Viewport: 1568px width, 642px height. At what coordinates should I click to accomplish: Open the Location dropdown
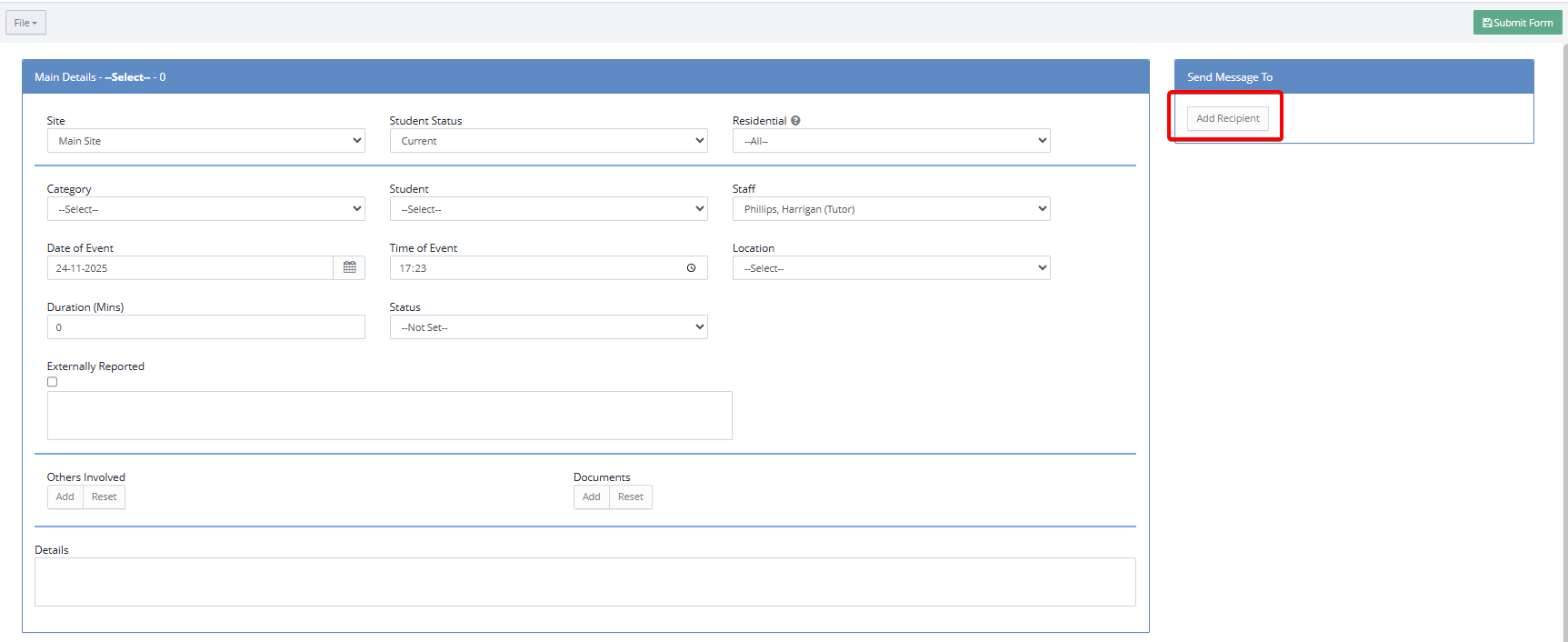891,268
